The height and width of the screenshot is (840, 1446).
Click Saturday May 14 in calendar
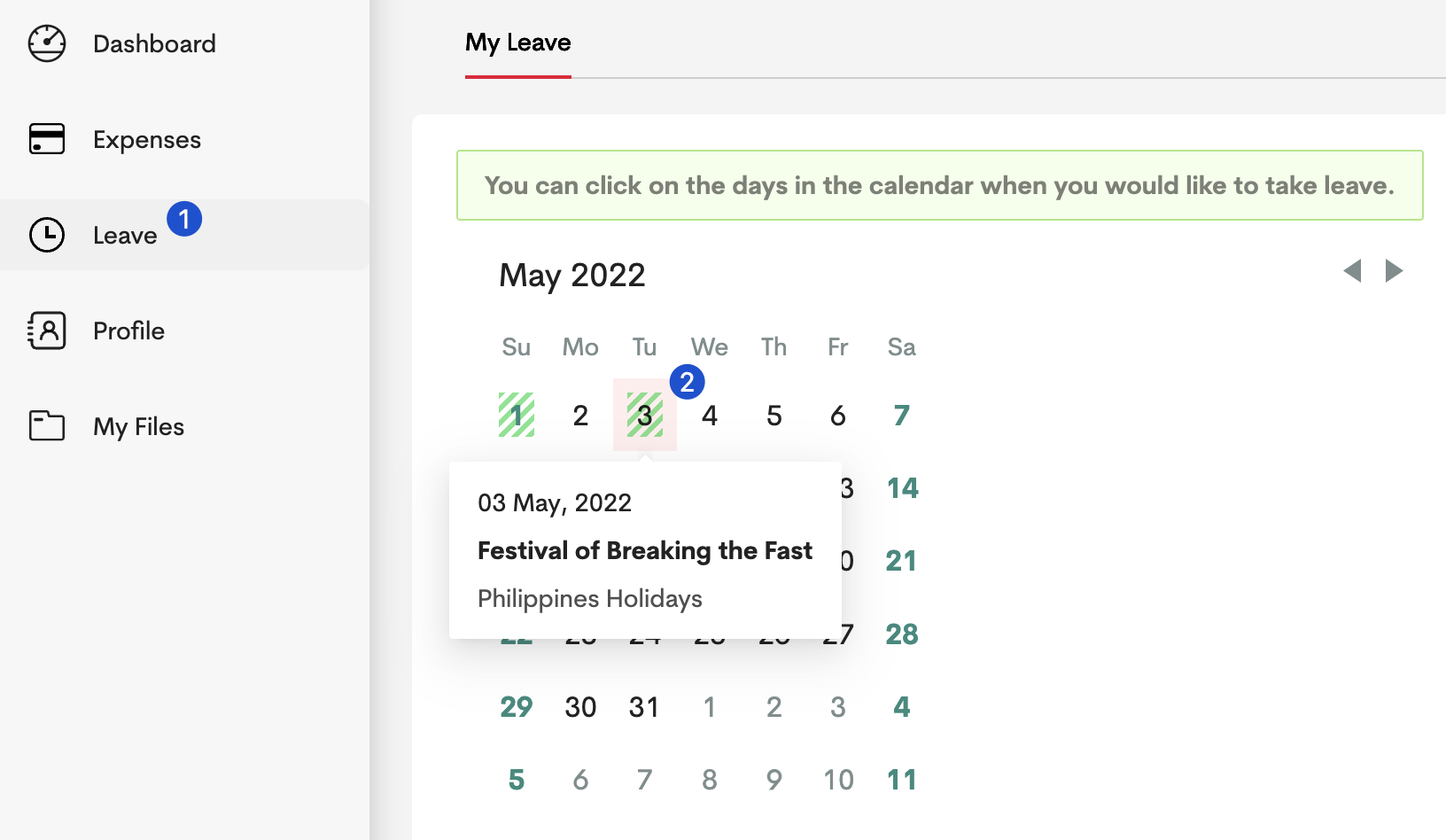click(903, 487)
